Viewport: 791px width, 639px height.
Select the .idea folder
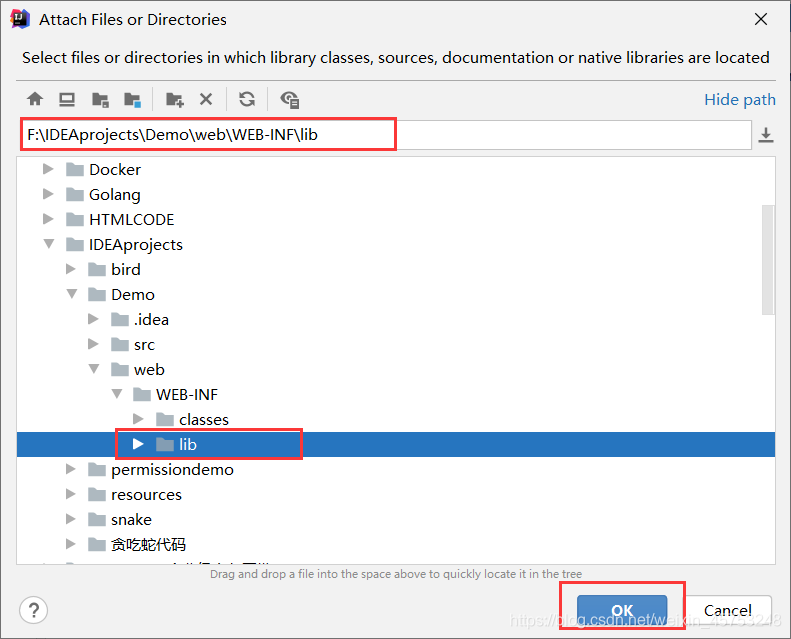140,320
